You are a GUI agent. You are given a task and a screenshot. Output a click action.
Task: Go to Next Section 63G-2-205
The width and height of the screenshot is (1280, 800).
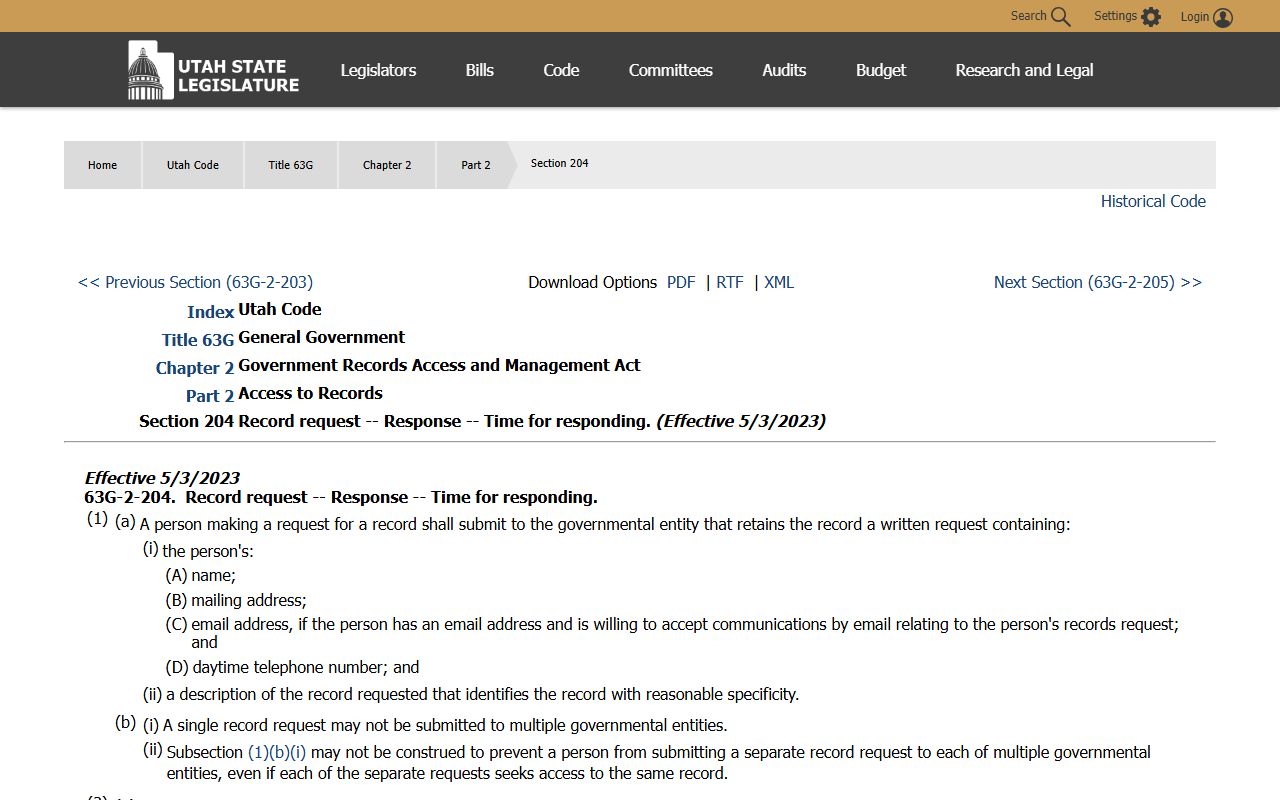(1098, 282)
